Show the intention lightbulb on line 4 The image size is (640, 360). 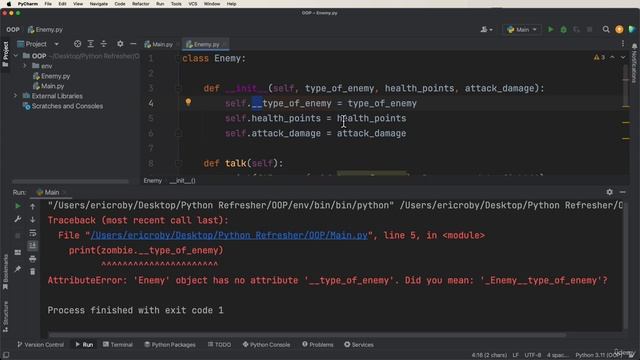(x=188, y=102)
